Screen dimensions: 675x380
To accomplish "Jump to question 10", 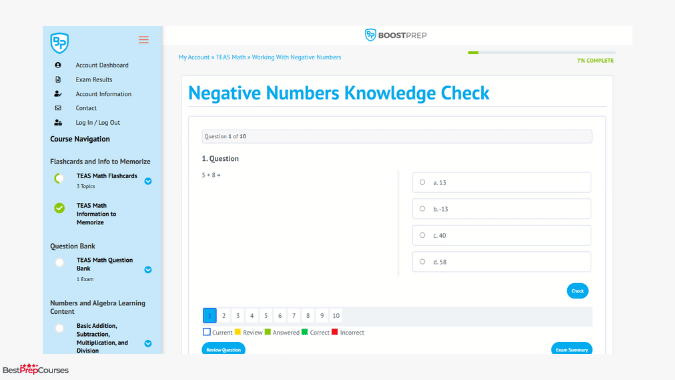I will click(336, 315).
